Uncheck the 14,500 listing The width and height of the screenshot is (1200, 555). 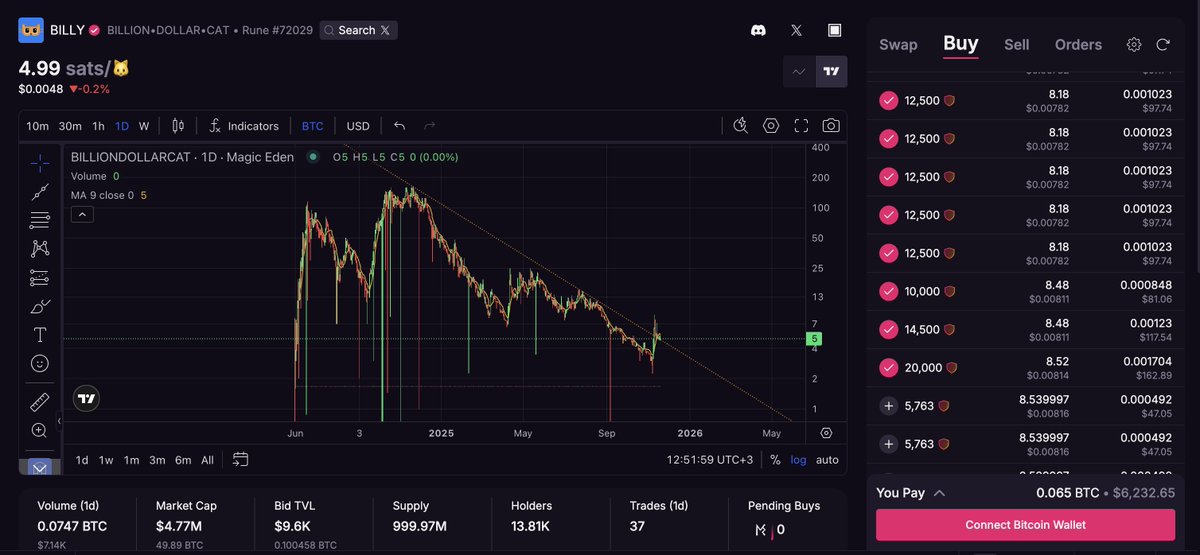click(x=888, y=329)
